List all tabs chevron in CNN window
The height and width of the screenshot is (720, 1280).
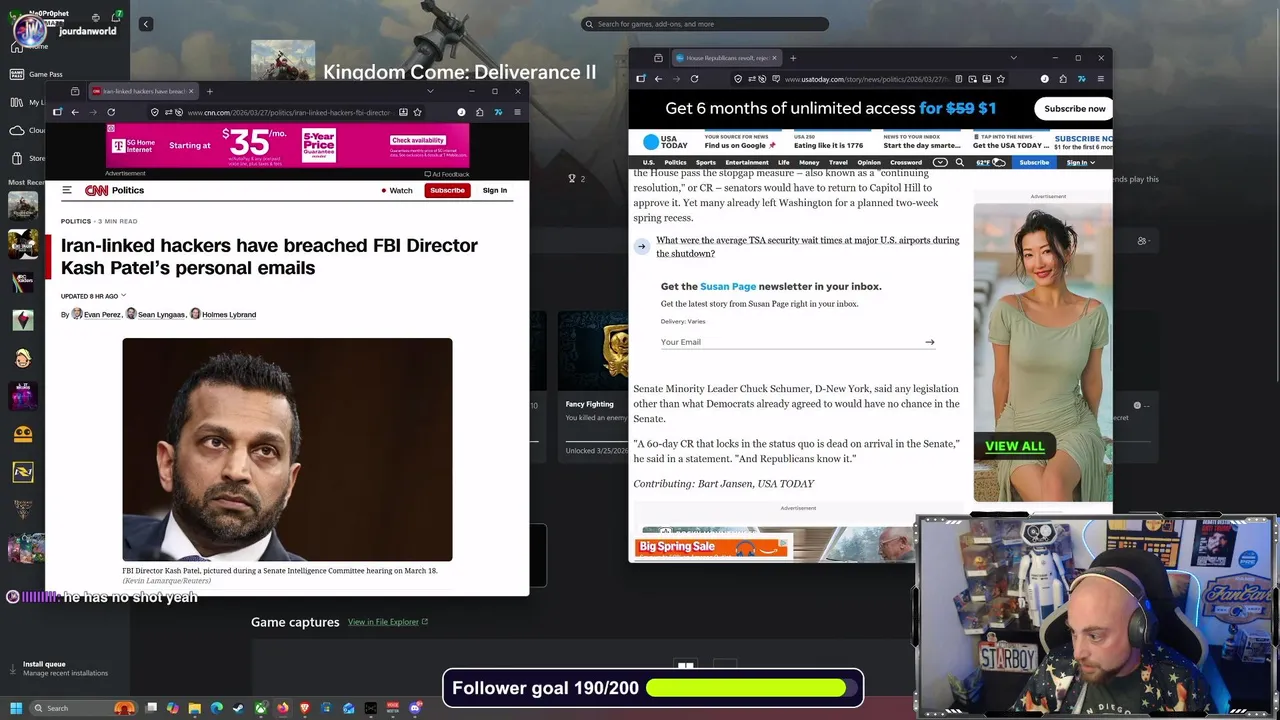pyautogui.click(x=430, y=91)
